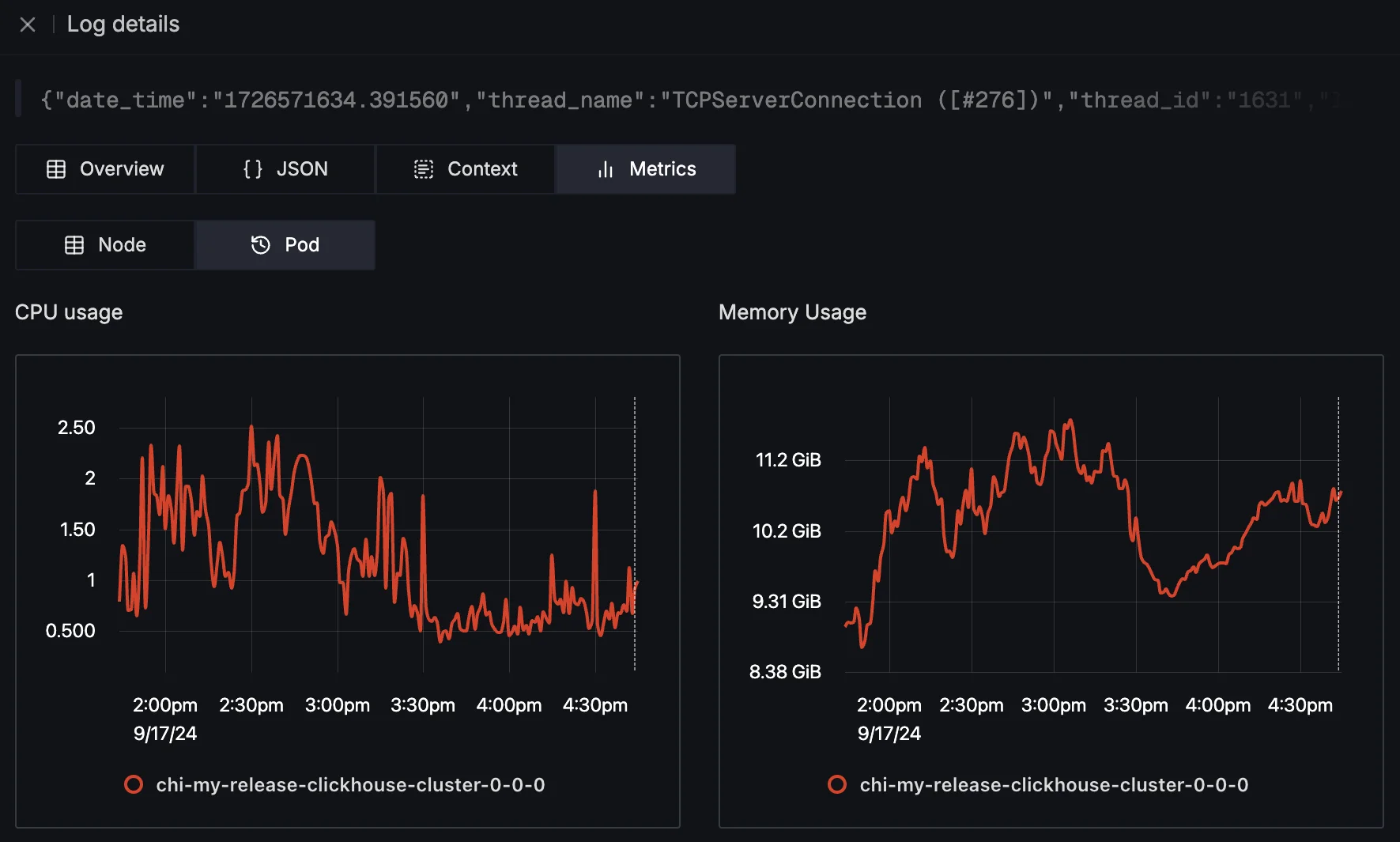The height and width of the screenshot is (842, 1400).
Task: Open the Context tab
Action: coord(466,169)
